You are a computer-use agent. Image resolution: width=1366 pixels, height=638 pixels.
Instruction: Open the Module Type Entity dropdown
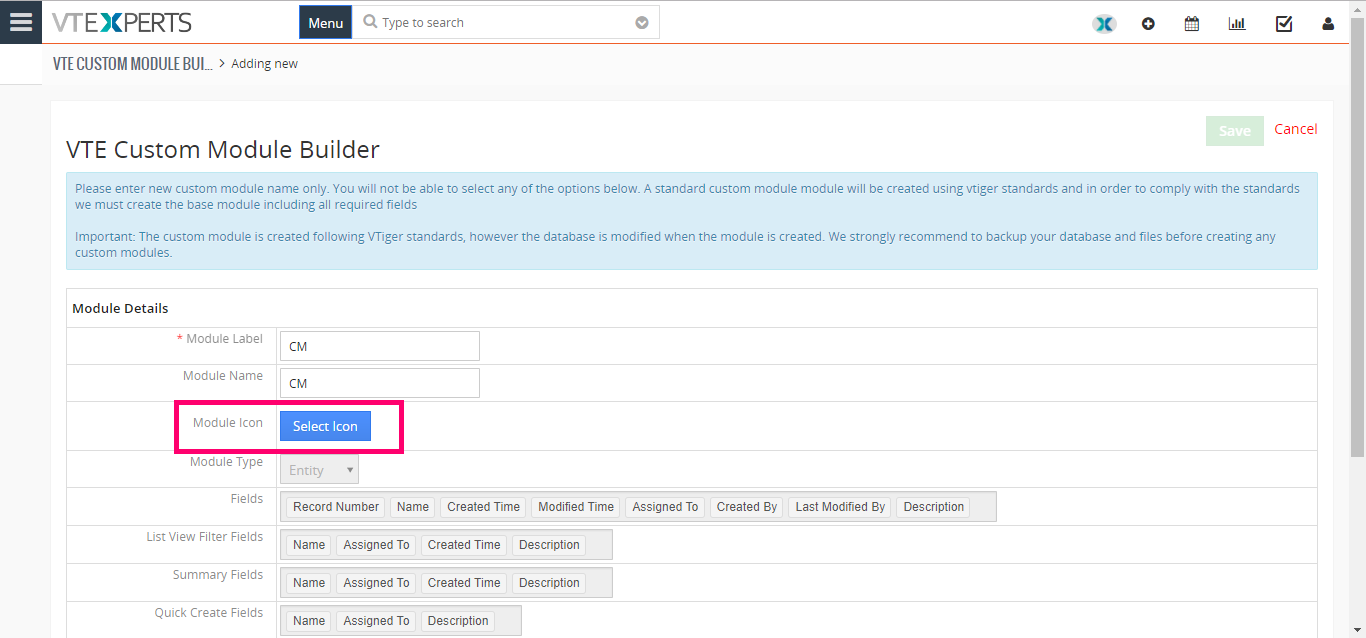click(x=320, y=470)
